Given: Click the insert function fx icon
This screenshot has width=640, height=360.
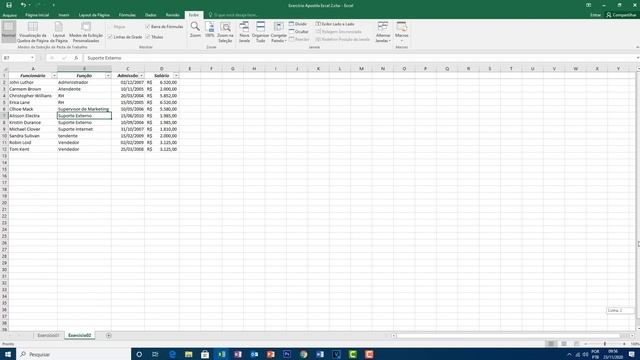Looking at the screenshot, I should [76, 58].
